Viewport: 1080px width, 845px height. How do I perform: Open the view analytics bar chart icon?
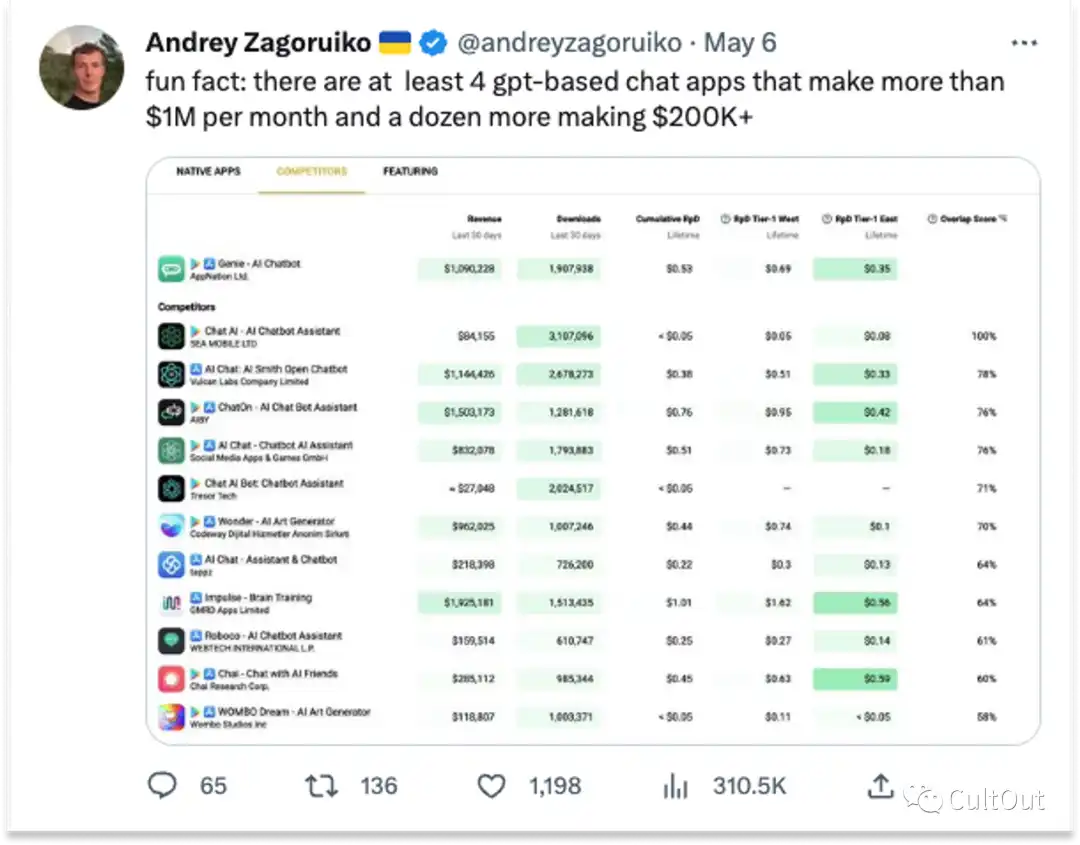tap(676, 786)
